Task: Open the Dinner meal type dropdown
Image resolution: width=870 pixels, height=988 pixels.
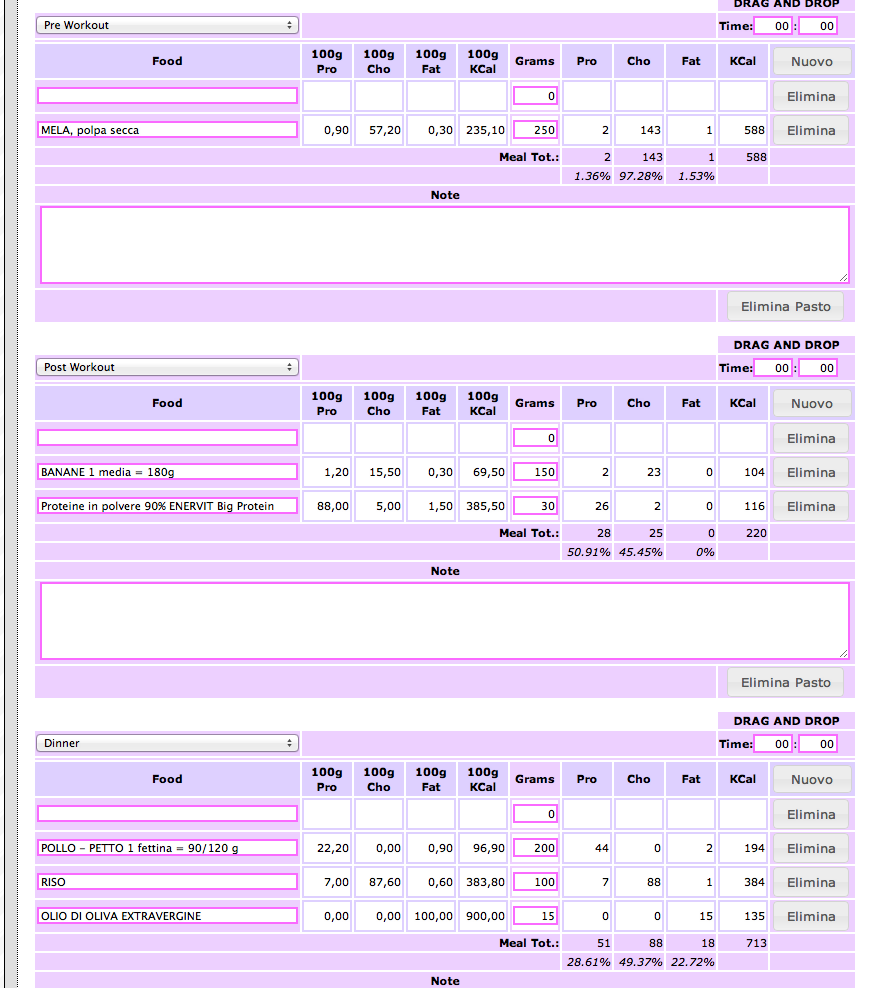Action: pyautogui.click(x=167, y=744)
